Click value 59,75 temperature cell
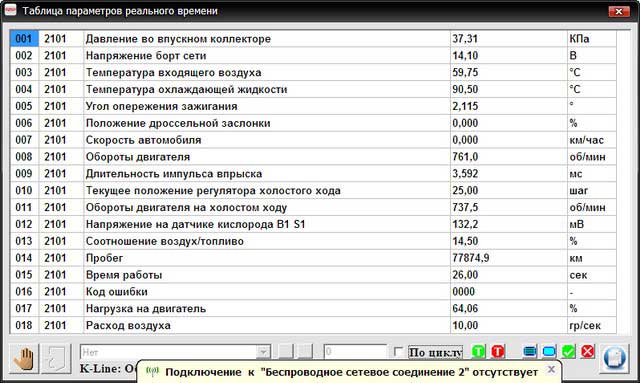 pyautogui.click(x=509, y=72)
